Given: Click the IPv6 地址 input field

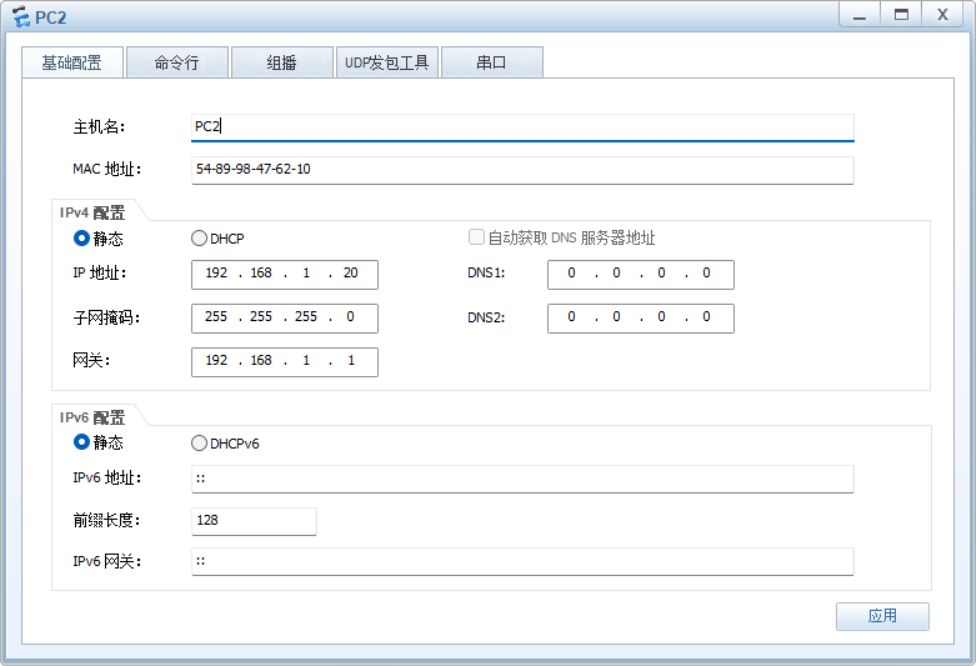Looking at the screenshot, I should 522,479.
